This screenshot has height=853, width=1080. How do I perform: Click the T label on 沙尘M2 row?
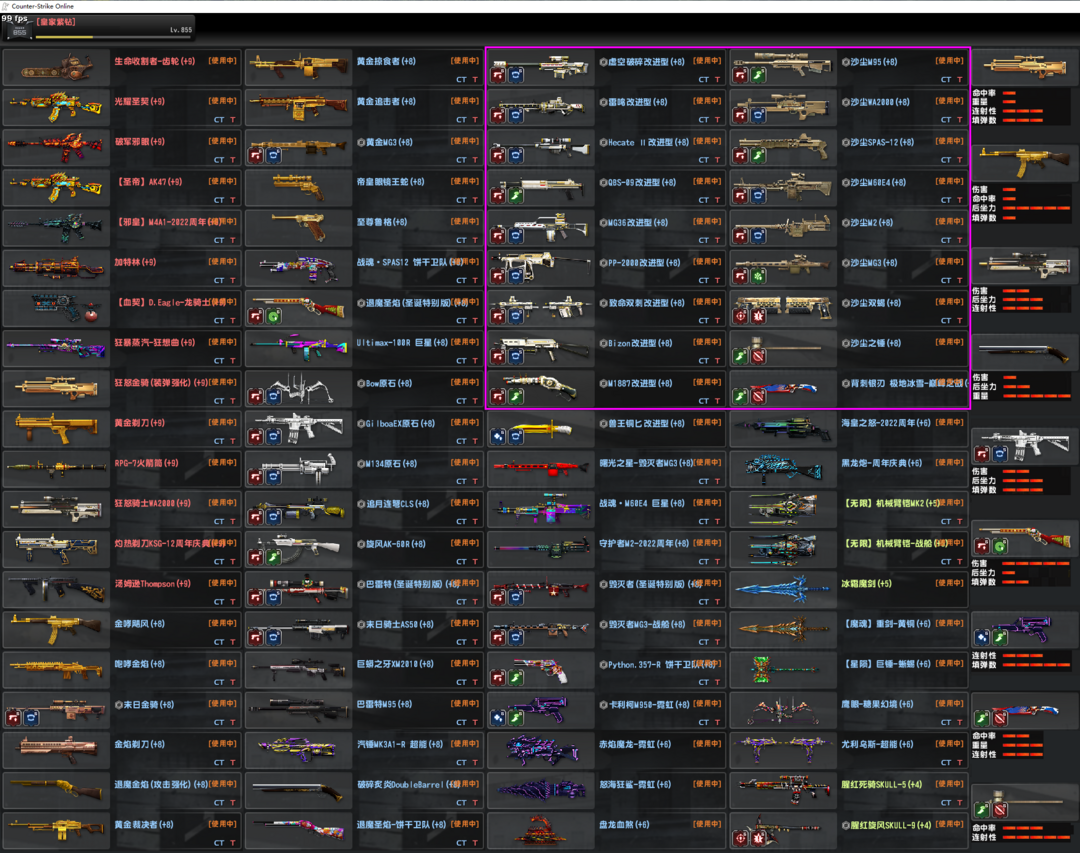959,240
